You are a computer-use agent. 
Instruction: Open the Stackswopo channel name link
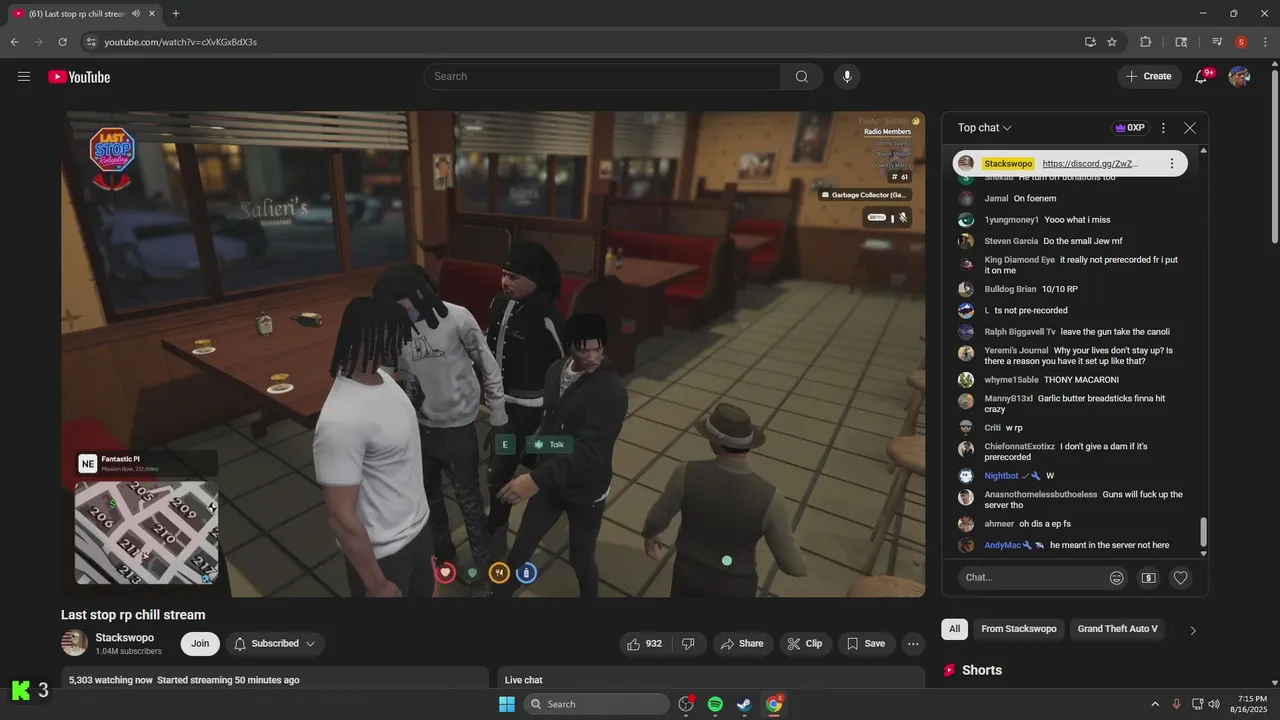pos(124,638)
